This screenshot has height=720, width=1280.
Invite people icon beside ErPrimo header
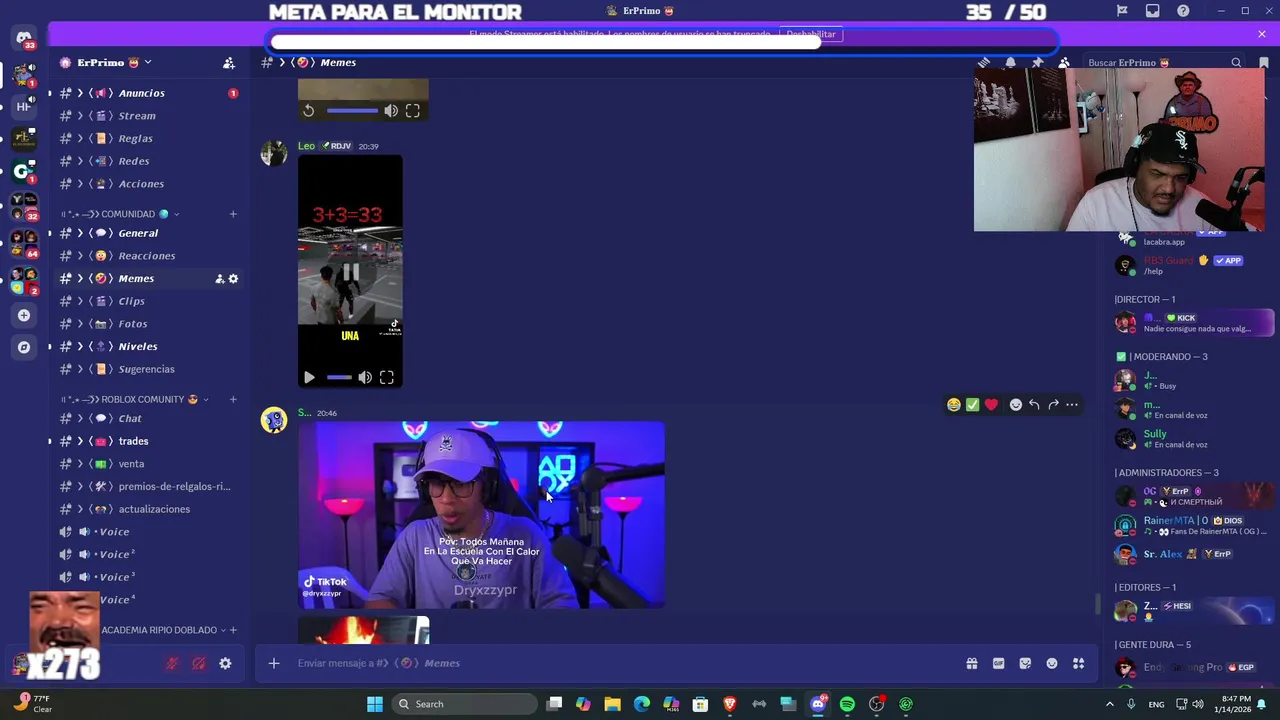pos(229,63)
